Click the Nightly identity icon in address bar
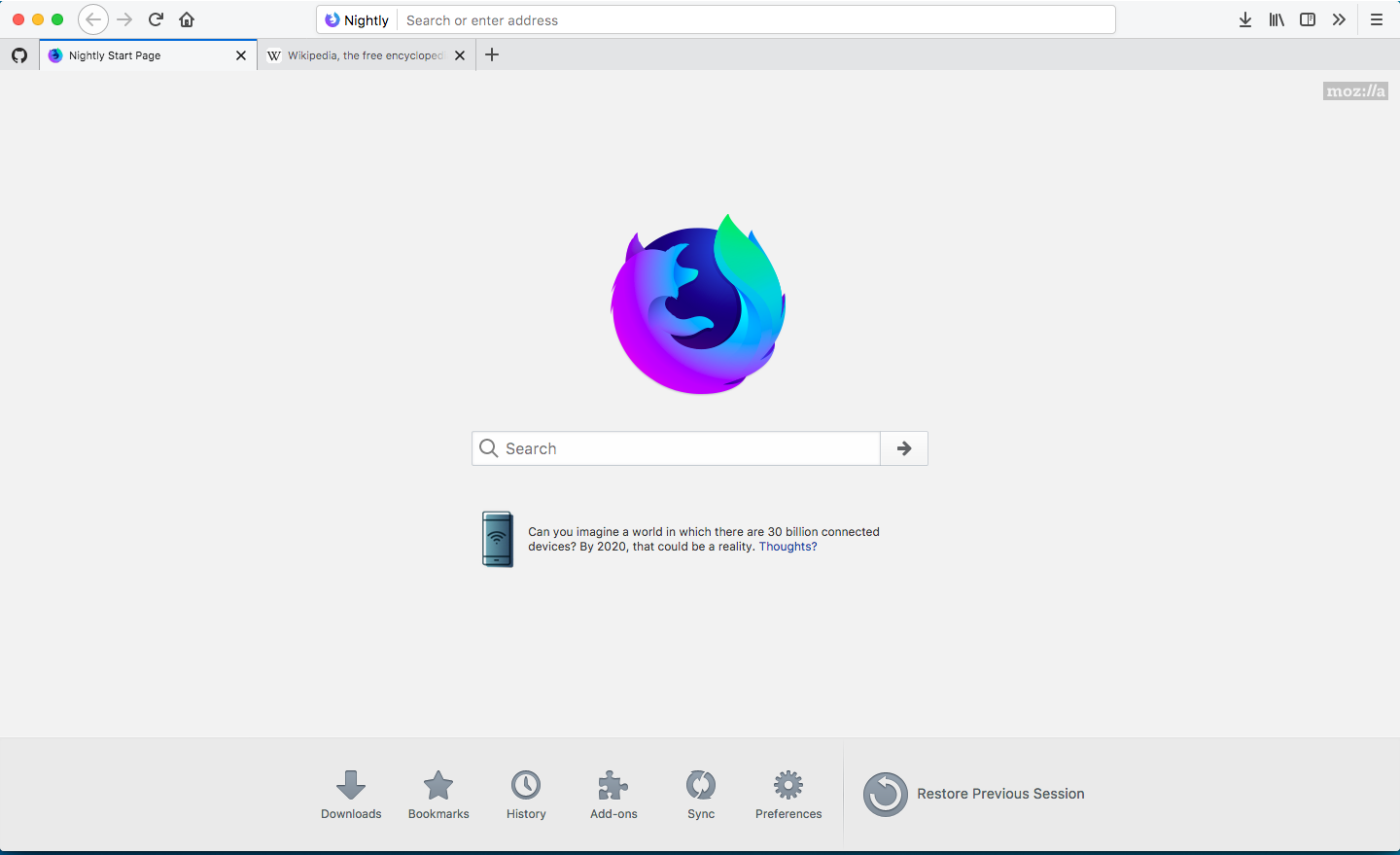 coord(332,19)
